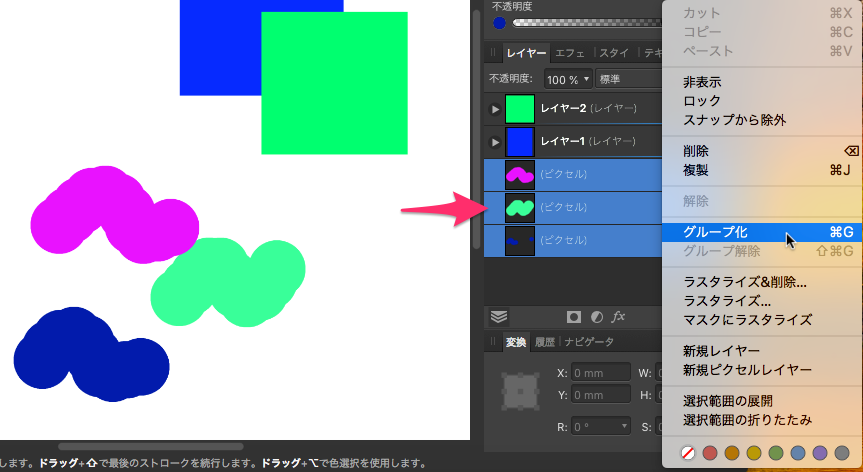Choose 複製 from the context menu
The image size is (863, 472).
coord(695,170)
